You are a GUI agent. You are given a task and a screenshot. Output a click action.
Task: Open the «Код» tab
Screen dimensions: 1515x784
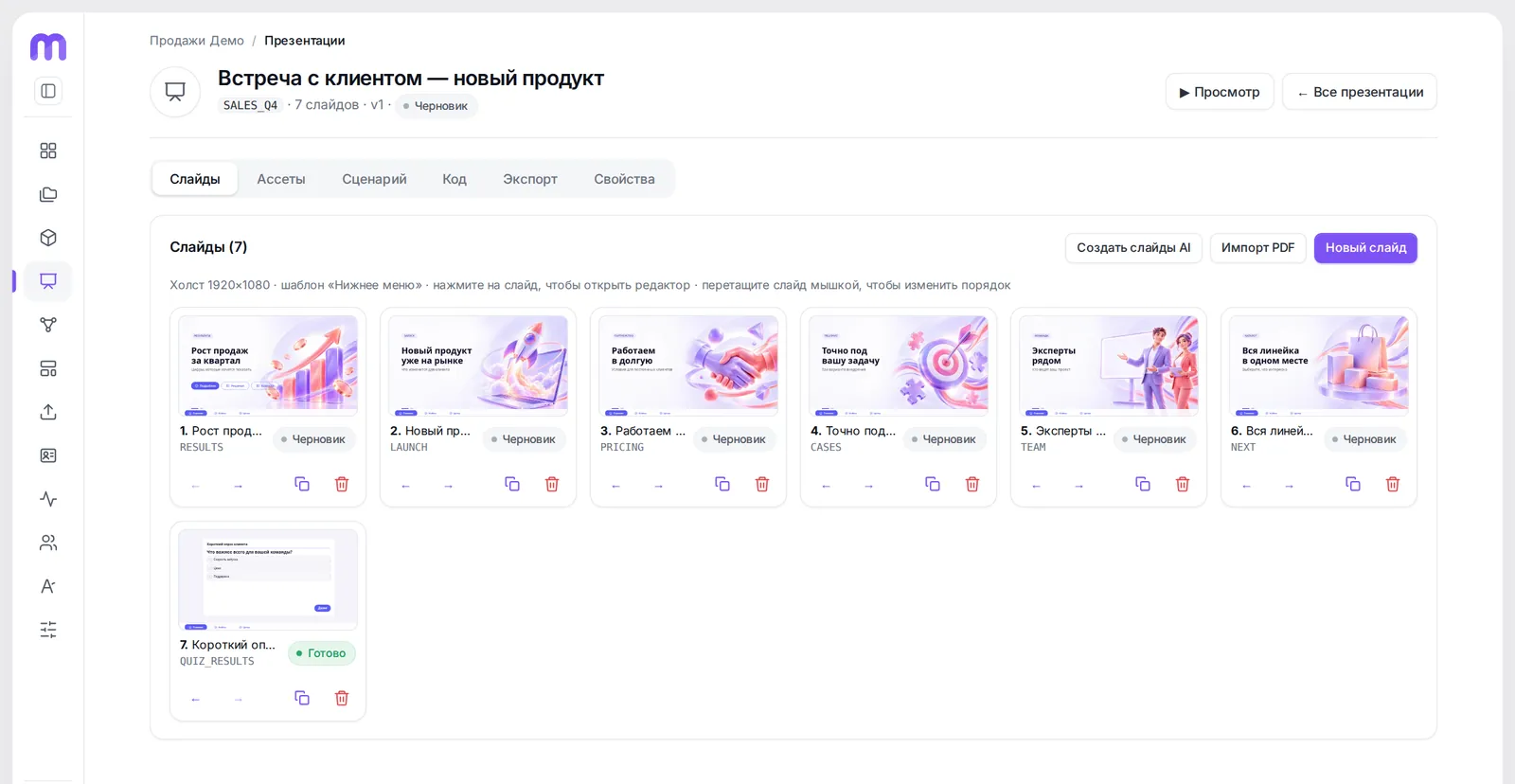(x=454, y=179)
